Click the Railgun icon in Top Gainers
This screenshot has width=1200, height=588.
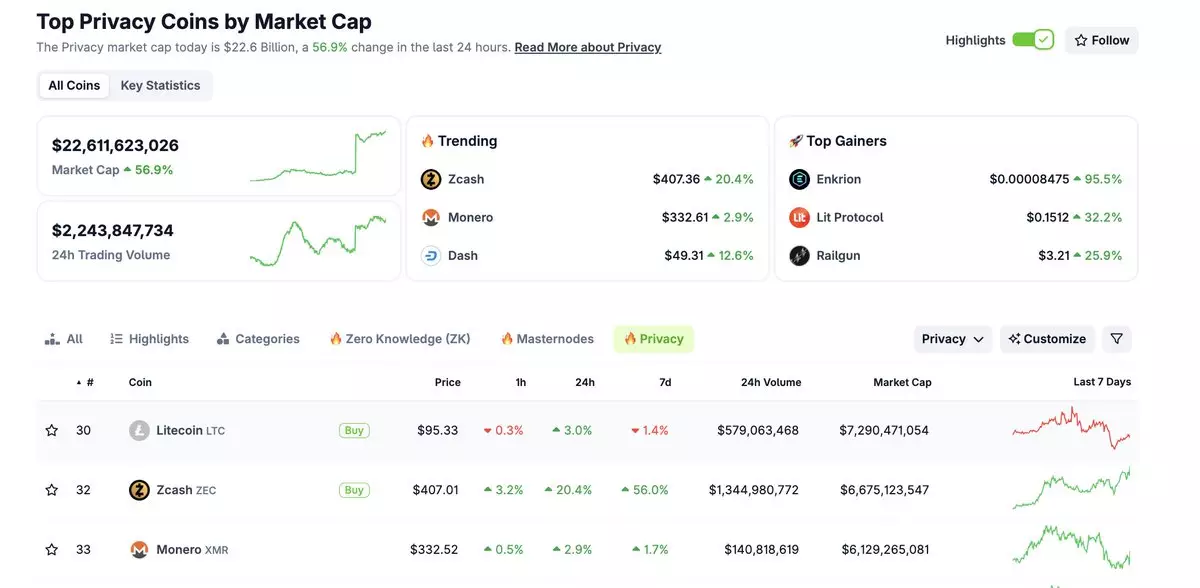(799, 255)
